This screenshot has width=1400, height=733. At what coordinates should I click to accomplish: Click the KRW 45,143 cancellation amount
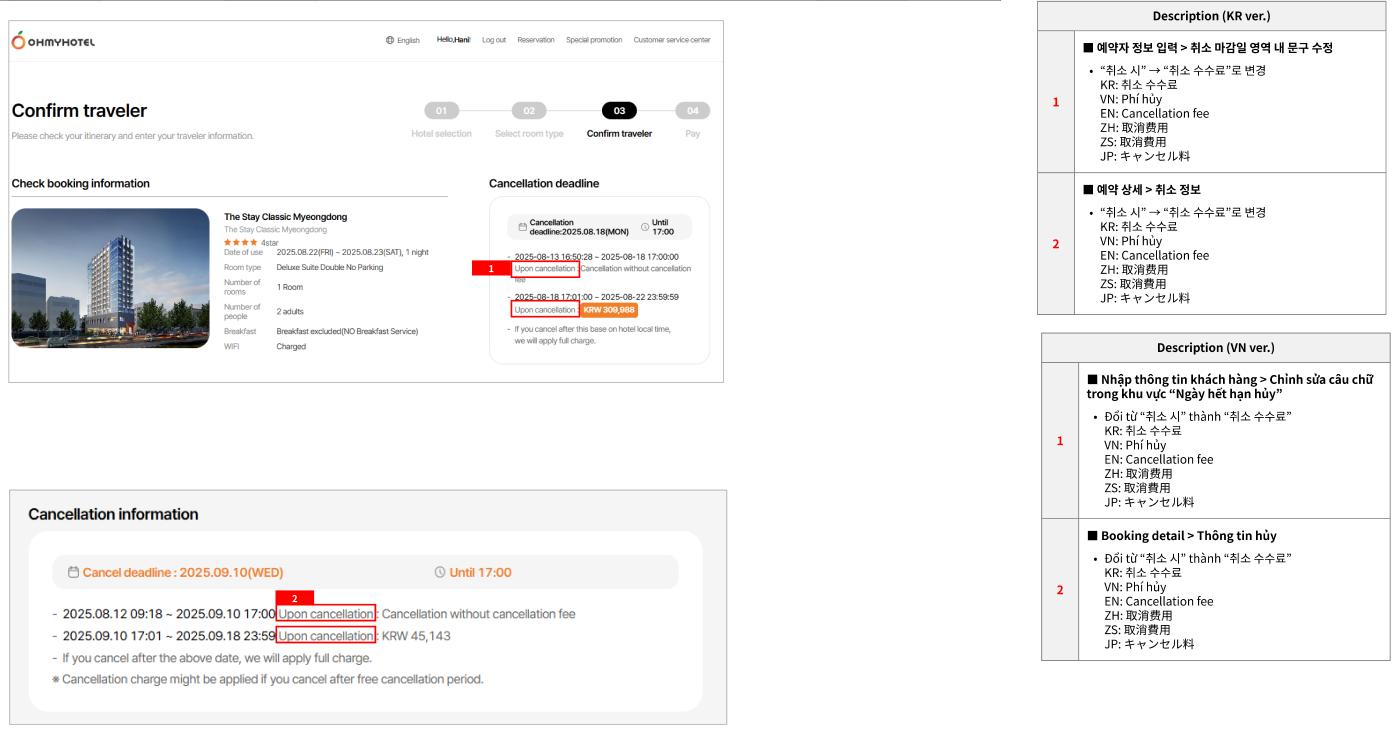coord(416,636)
